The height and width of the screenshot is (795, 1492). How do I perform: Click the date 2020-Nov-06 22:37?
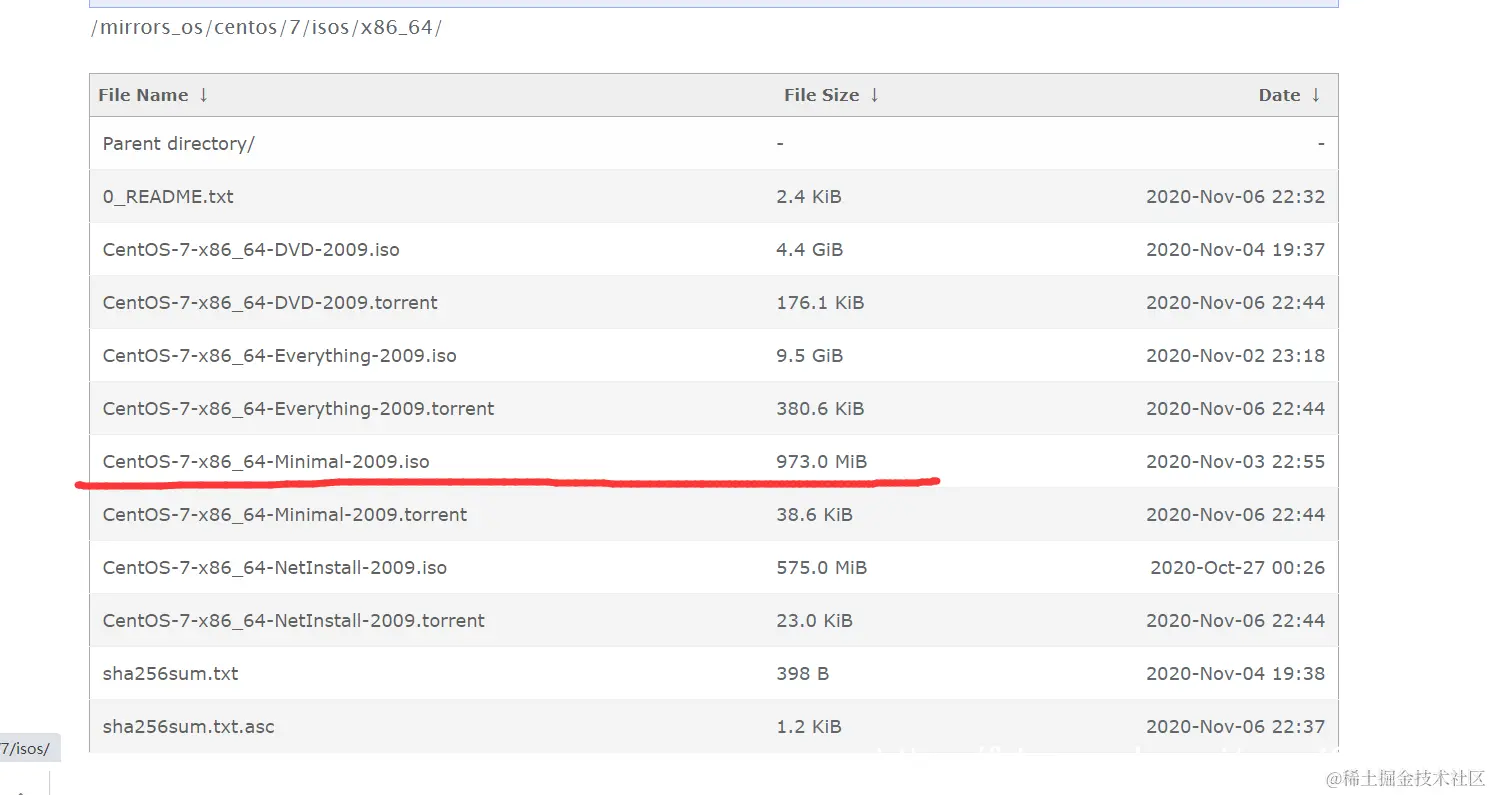tap(1235, 727)
